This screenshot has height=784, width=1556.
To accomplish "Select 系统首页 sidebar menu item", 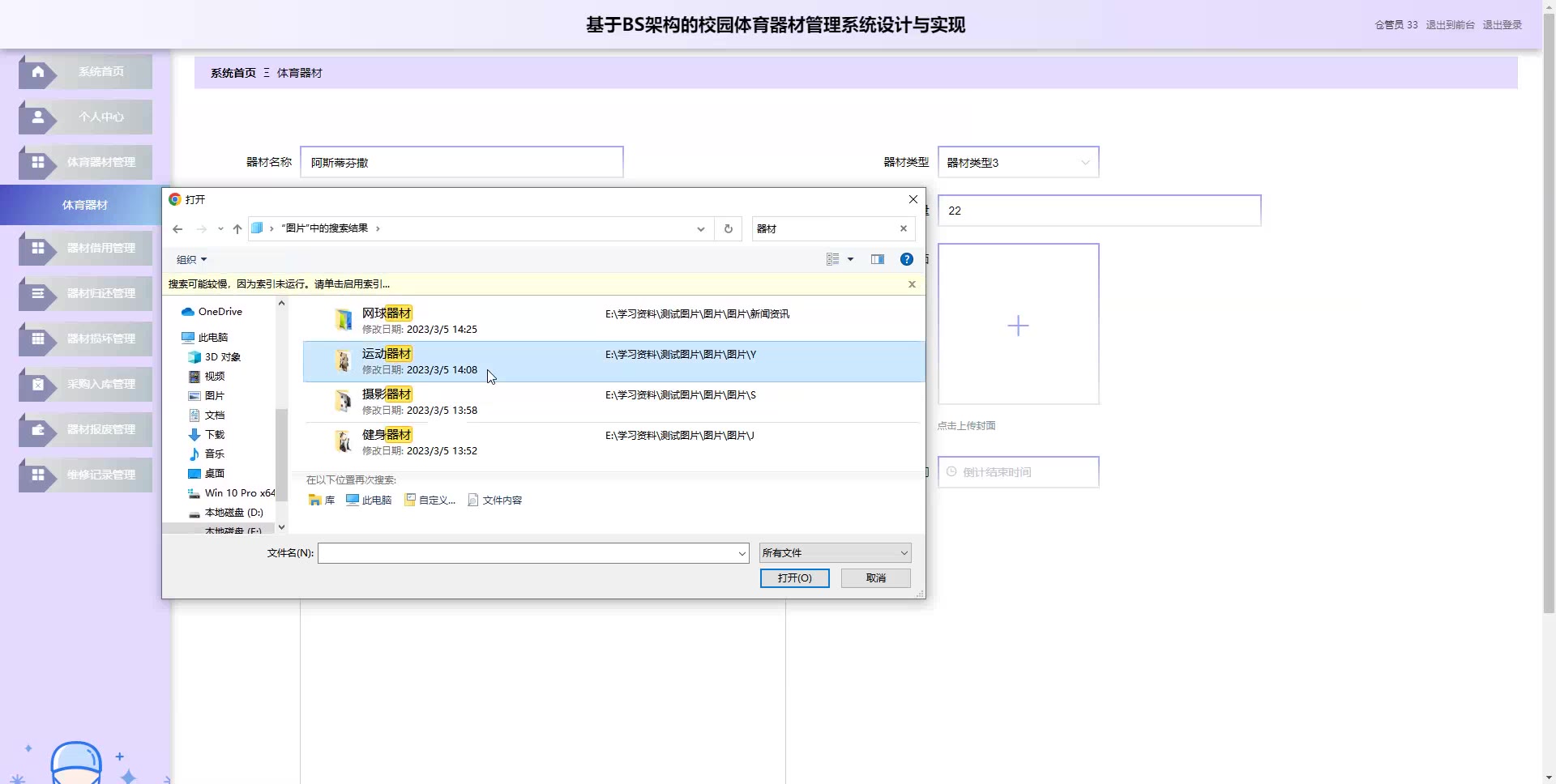I will (x=86, y=72).
